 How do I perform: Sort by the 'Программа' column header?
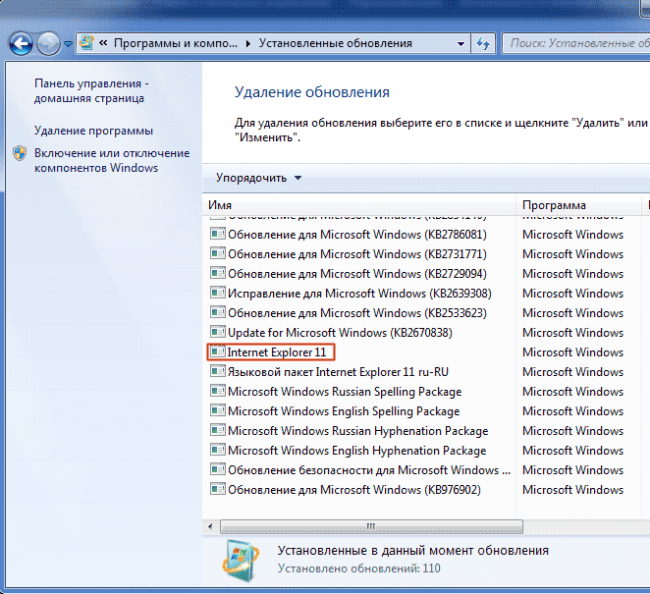pyautogui.click(x=578, y=205)
